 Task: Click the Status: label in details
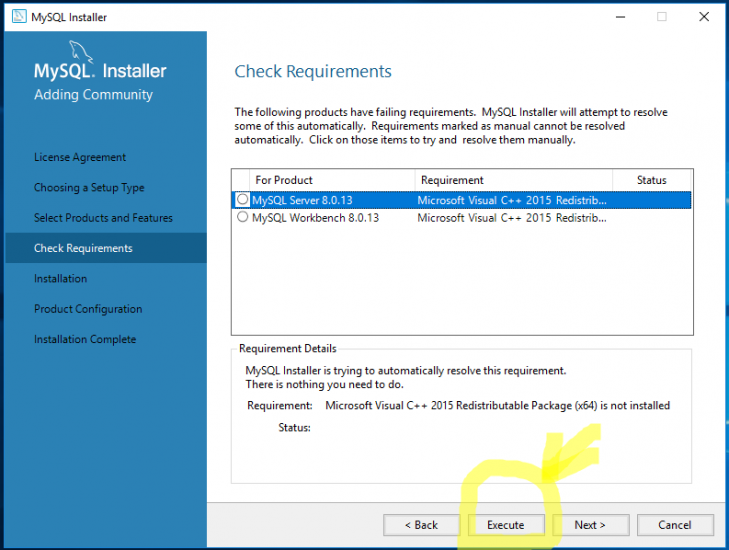(x=294, y=428)
